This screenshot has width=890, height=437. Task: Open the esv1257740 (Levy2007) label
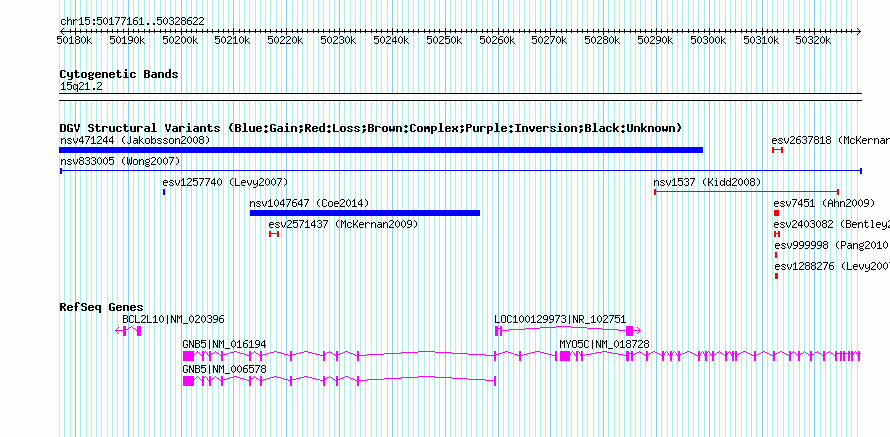pos(225,182)
